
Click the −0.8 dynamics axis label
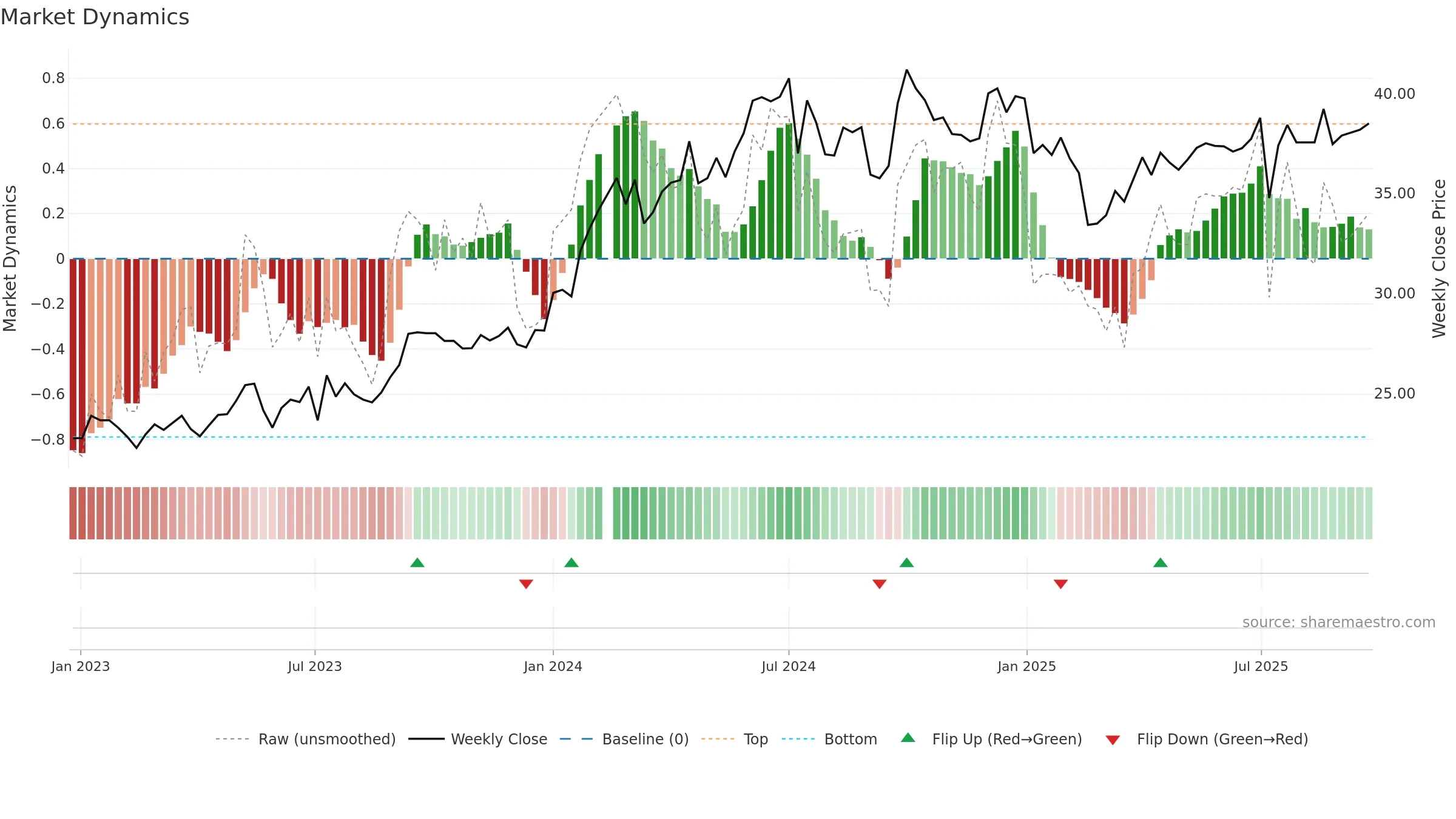click(x=48, y=439)
